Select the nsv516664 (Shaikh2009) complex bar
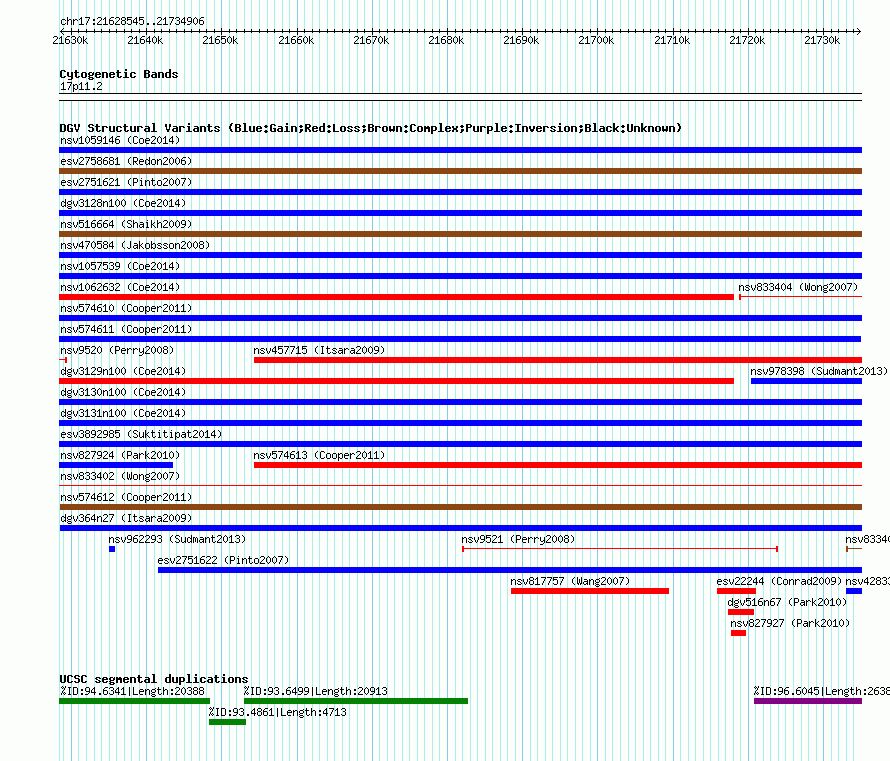Image resolution: width=890 pixels, height=761 pixels. pyautogui.click(x=460, y=234)
